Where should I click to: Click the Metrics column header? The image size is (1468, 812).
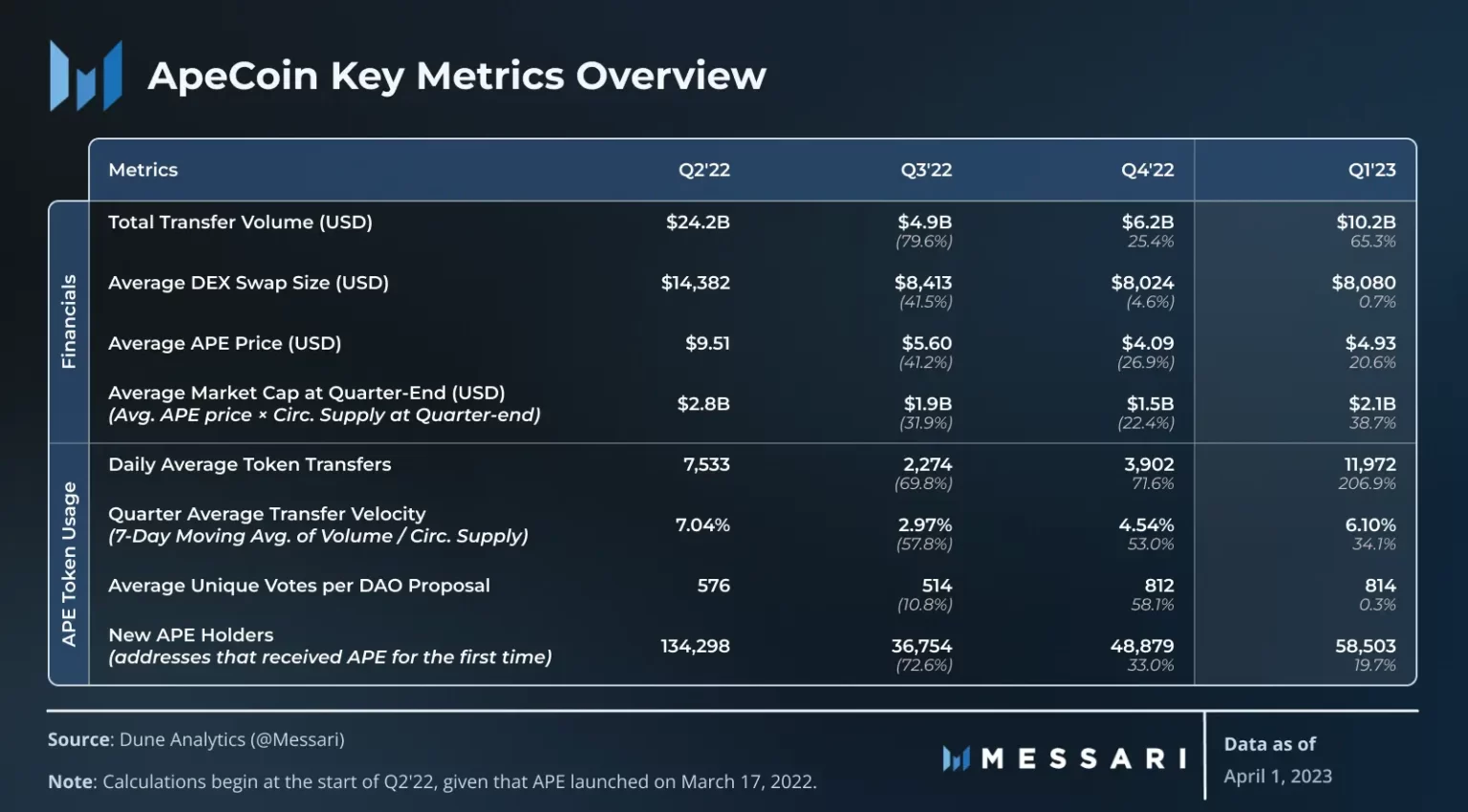143,170
